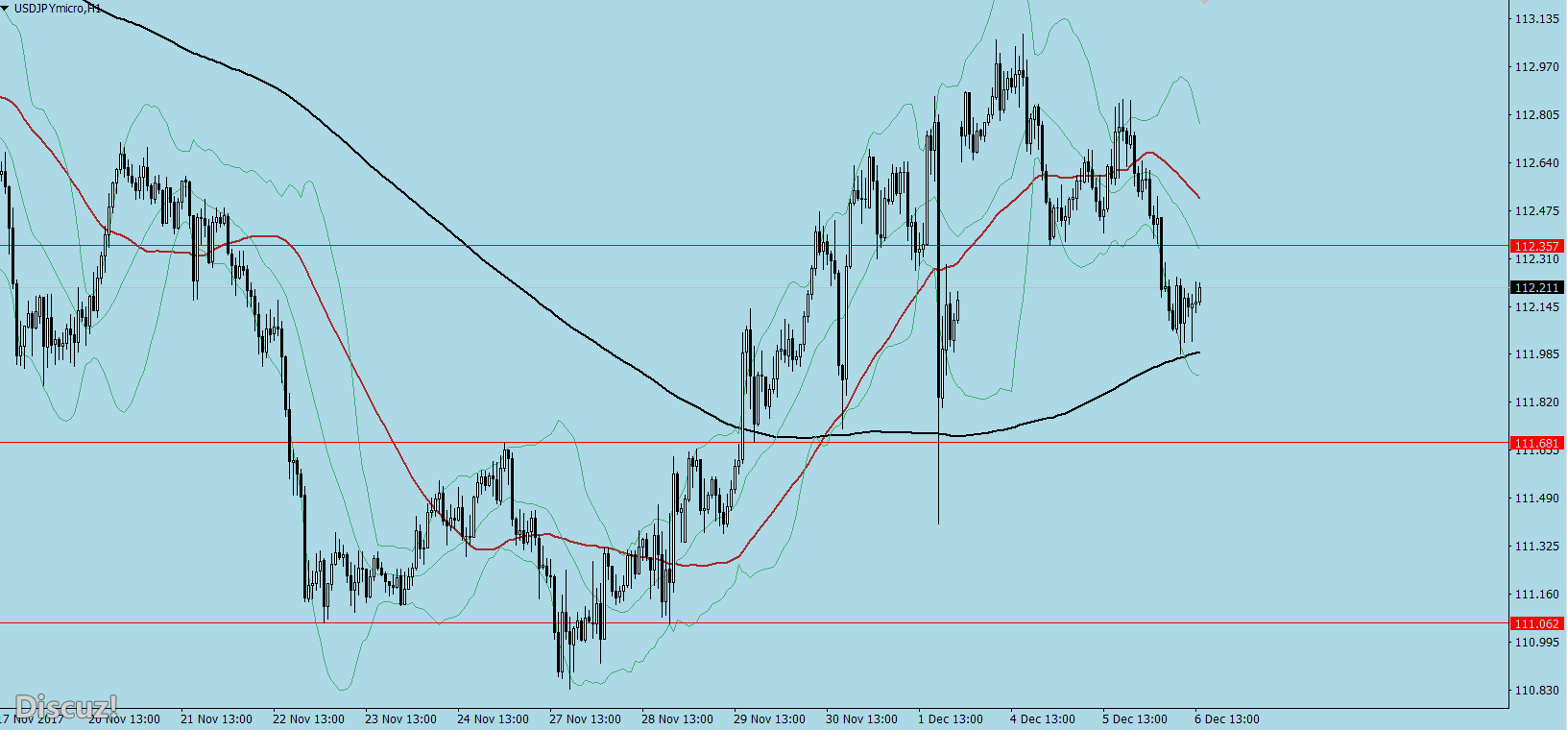1568x730 pixels.
Task: Click the 111.490 value on price axis
Action: point(1536,498)
